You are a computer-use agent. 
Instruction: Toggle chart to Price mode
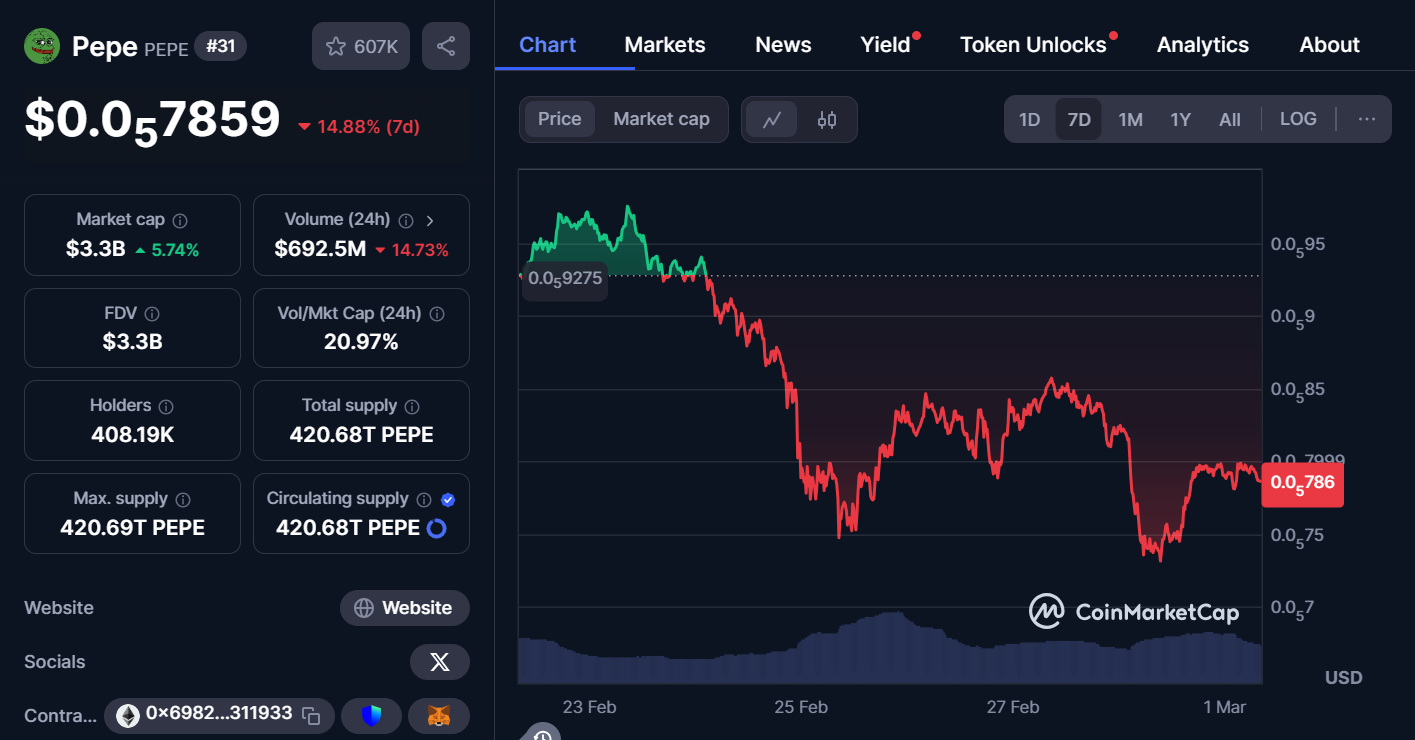[x=559, y=119]
